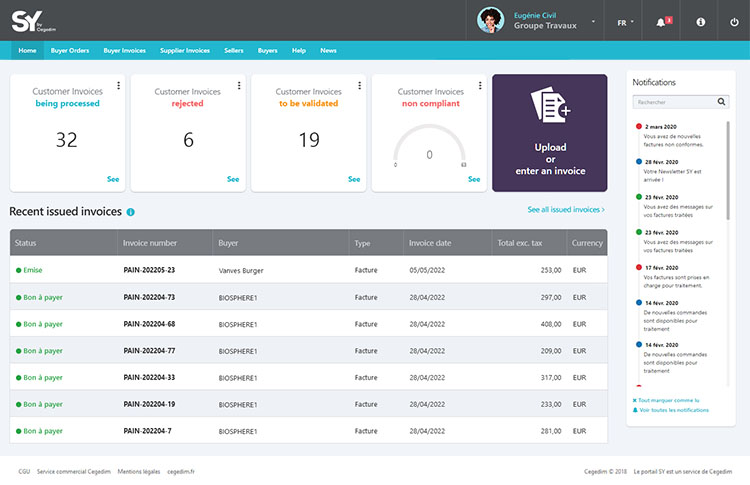Open the Supplier Invoices menu
Image resolution: width=750 pixels, height=485 pixels.
[185, 50]
